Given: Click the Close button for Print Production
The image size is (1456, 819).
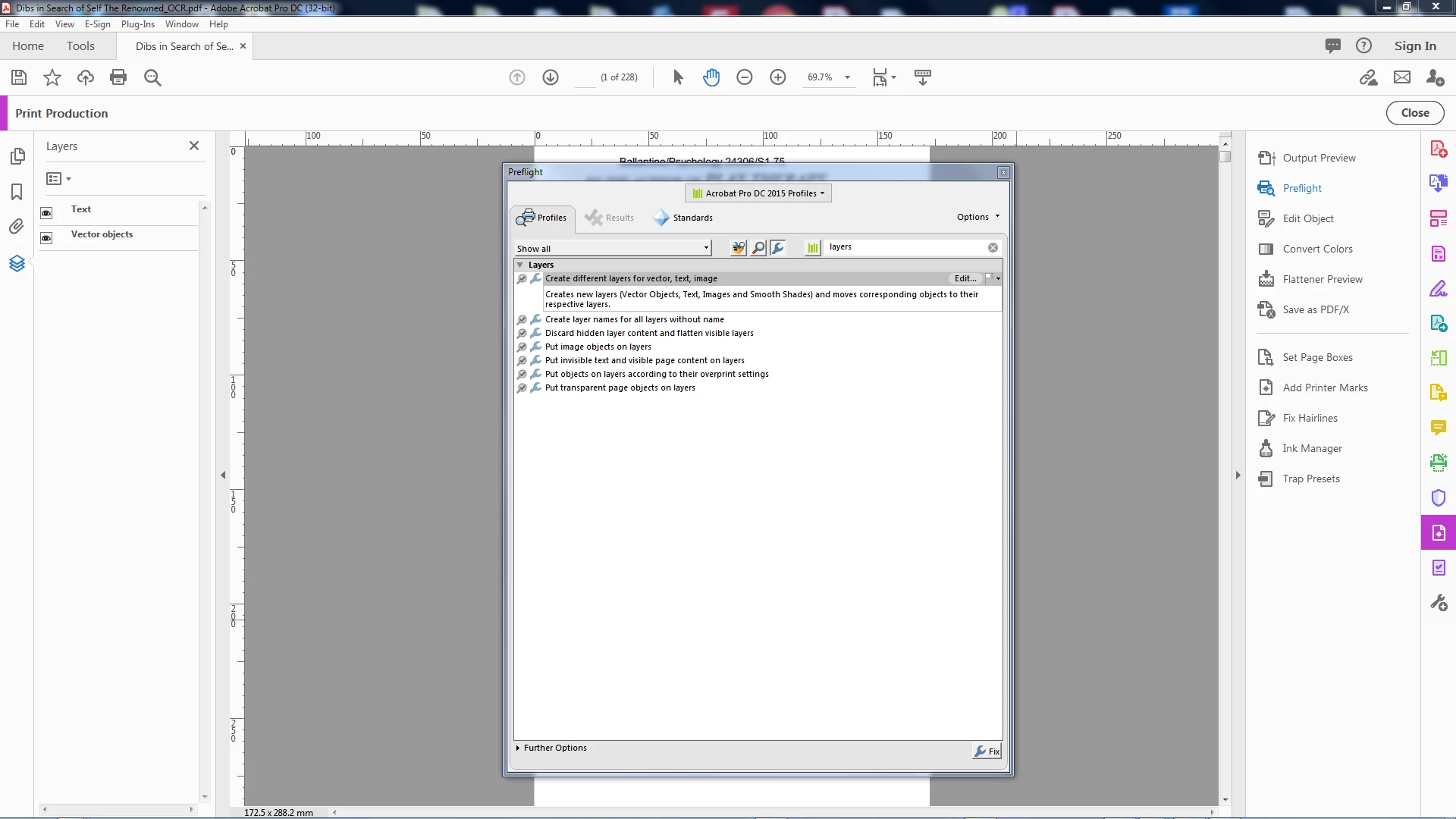Looking at the screenshot, I should point(1414,113).
